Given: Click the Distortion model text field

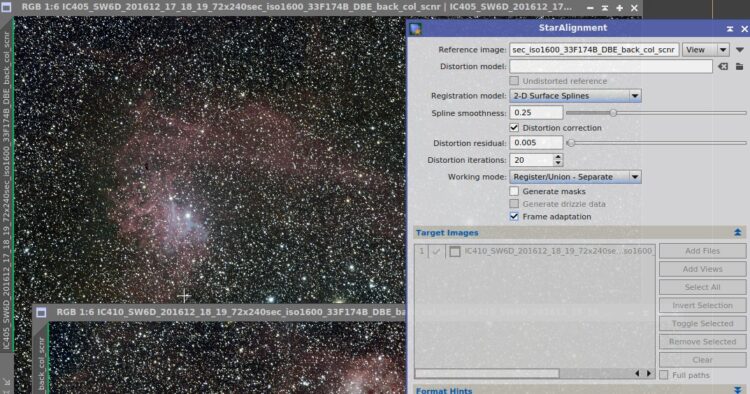Looking at the screenshot, I should click(x=611, y=66).
